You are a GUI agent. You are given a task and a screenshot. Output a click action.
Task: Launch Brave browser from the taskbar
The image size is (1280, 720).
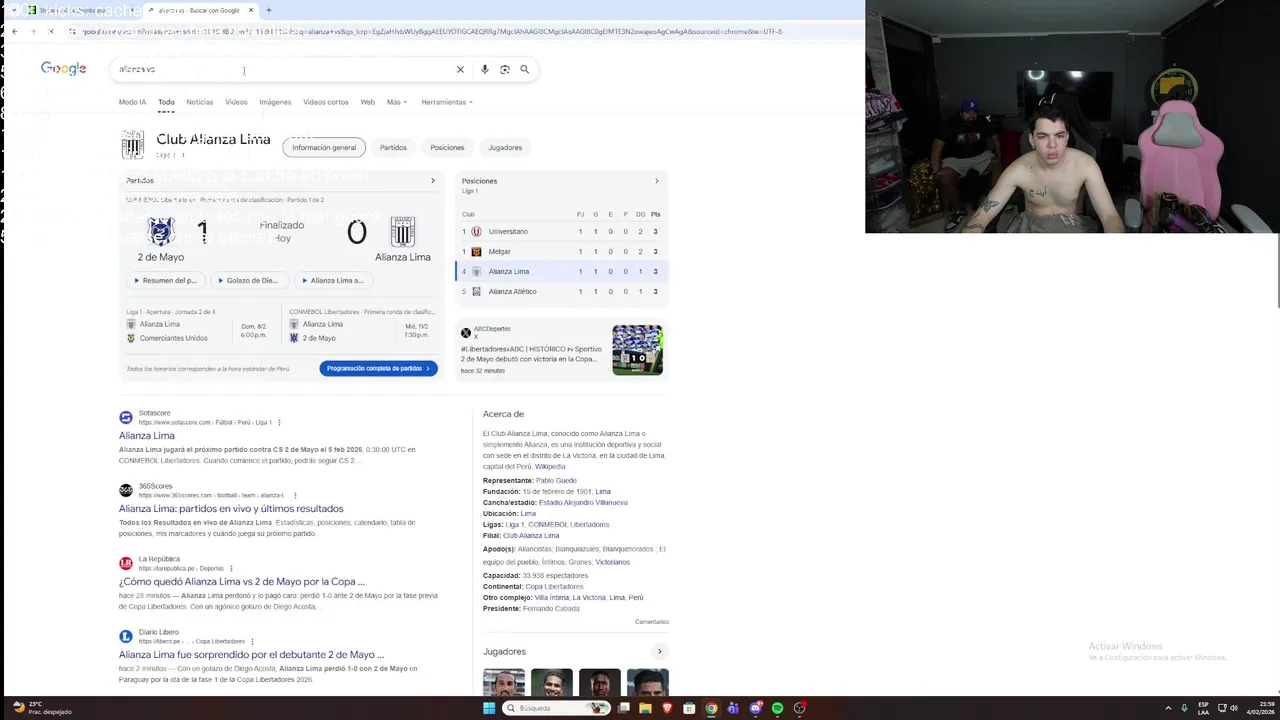pyautogui.click(x=667, y=708)
